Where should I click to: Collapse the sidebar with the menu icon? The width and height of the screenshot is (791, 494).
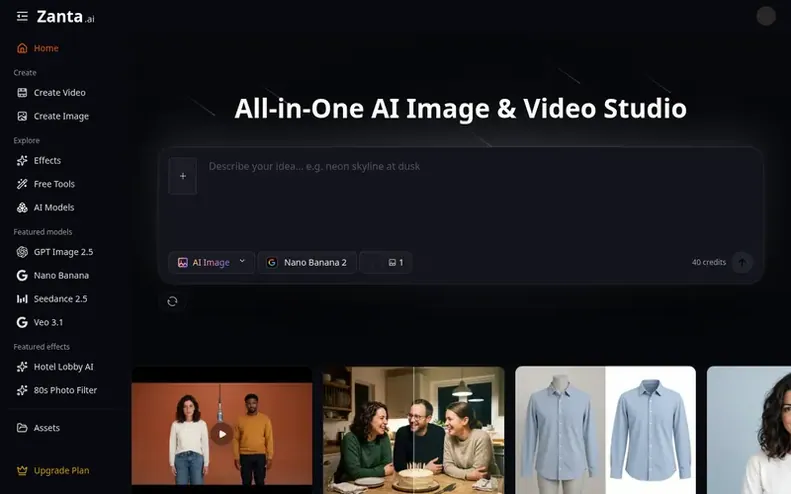click(x=22, y=17)
